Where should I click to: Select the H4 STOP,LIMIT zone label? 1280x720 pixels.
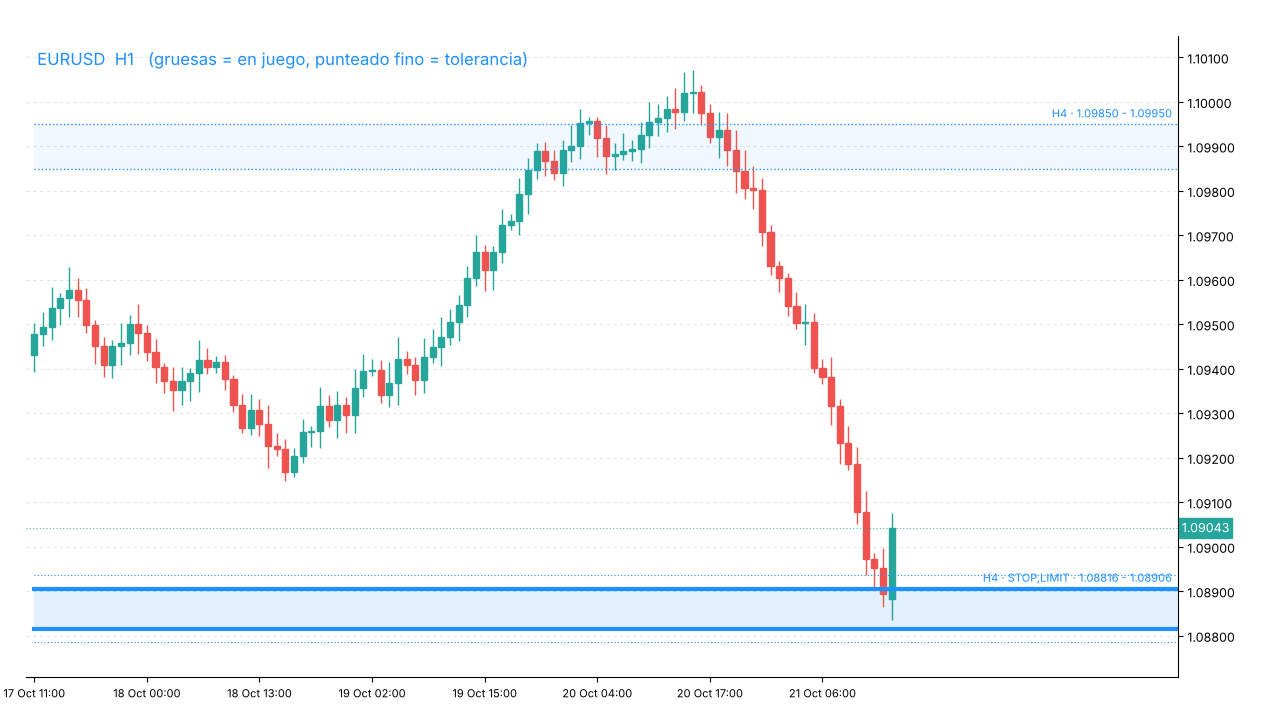[1077, 578]
